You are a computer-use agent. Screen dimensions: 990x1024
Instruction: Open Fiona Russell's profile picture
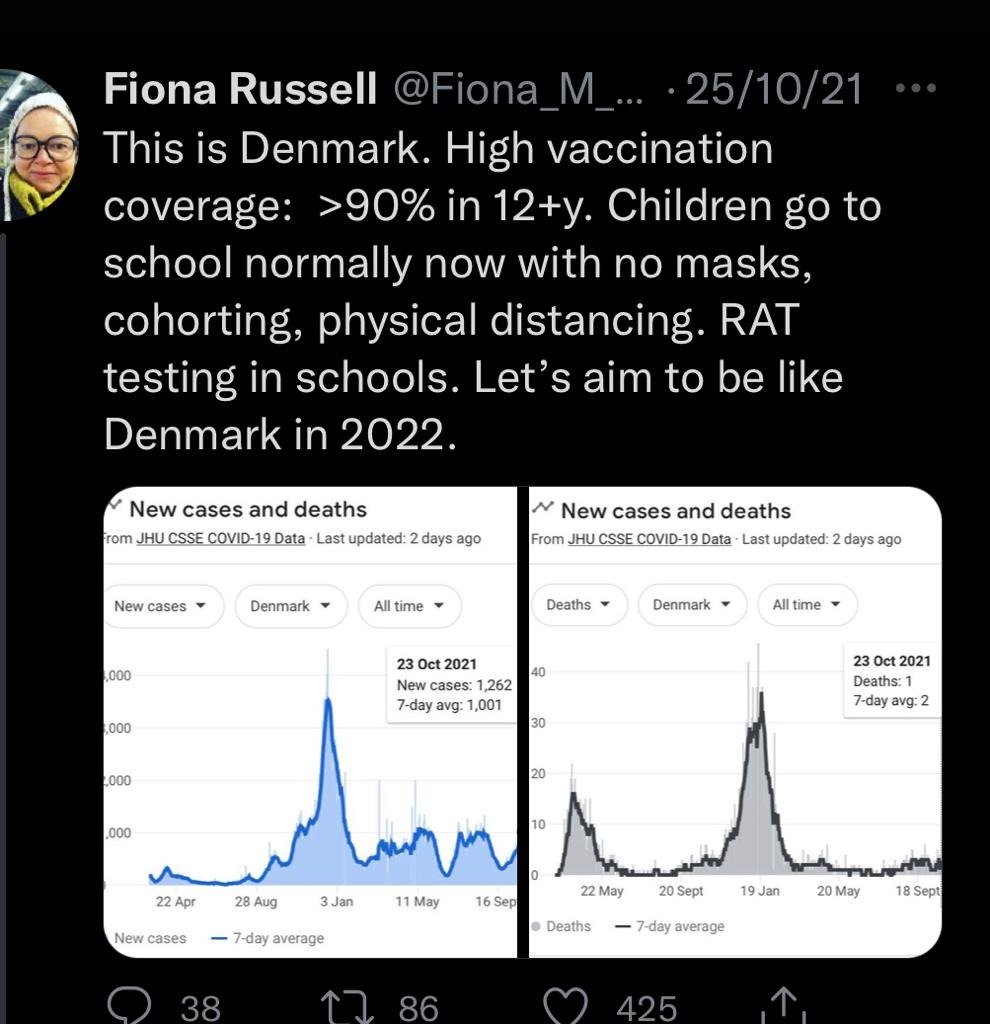(x=38, y=145)
